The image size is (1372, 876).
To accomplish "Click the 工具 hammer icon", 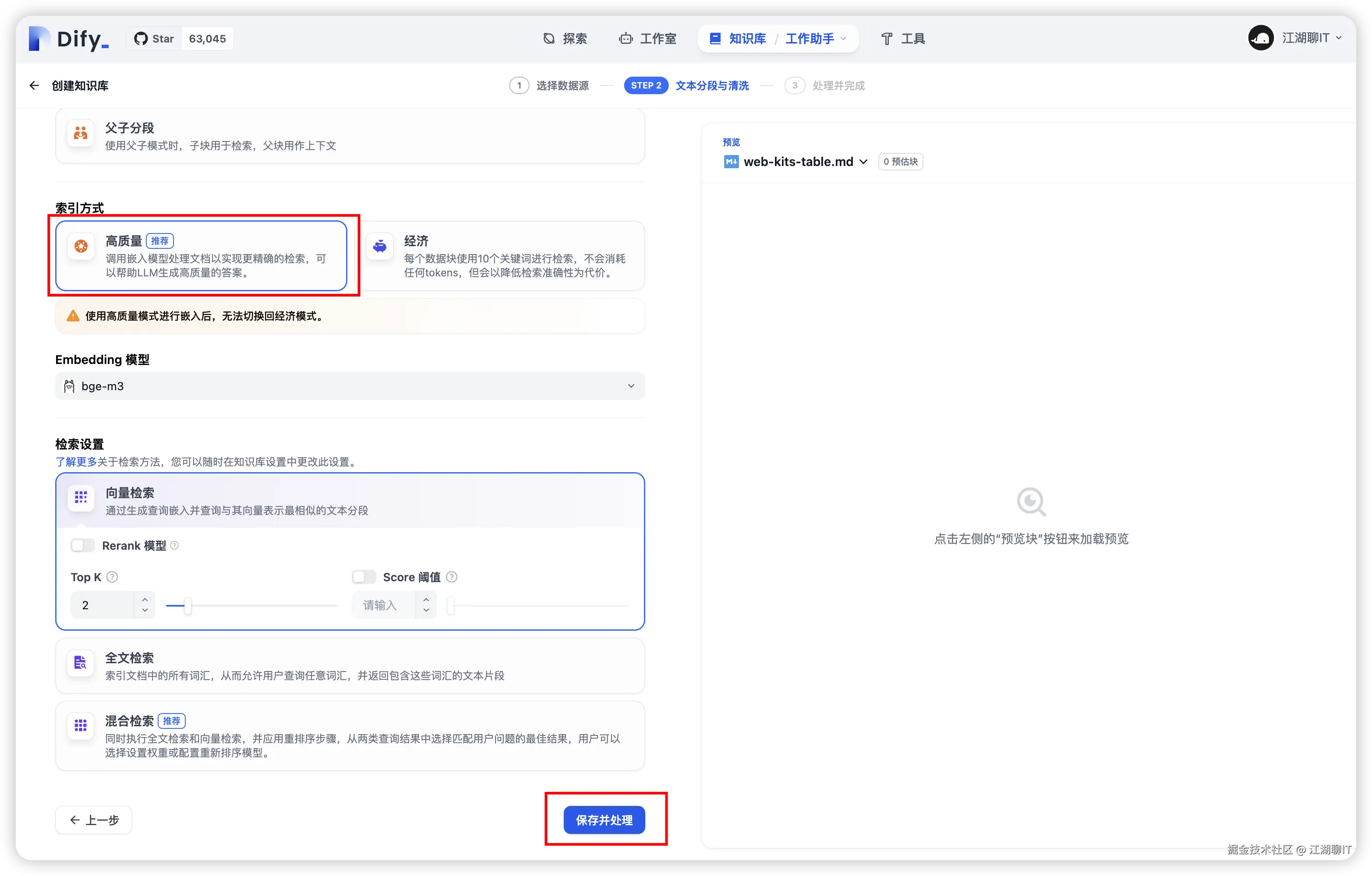I will click(x=887, y=39).
